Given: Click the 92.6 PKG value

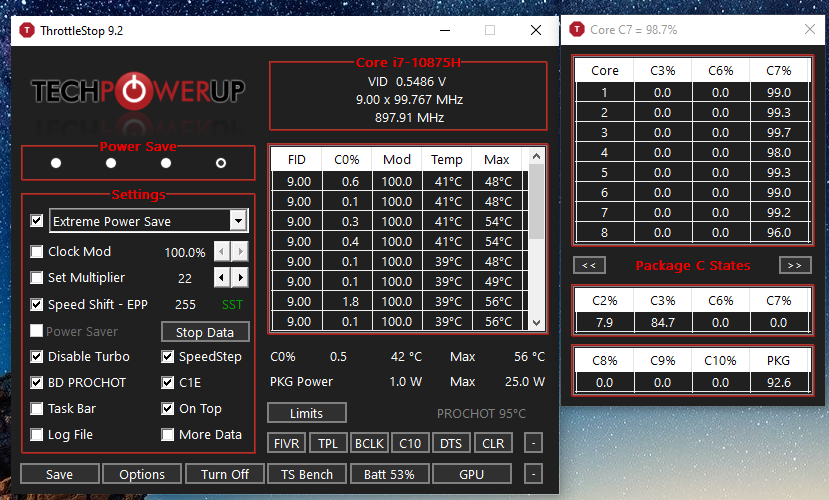Looking at the screenshot, I should [x=779, y=382].
